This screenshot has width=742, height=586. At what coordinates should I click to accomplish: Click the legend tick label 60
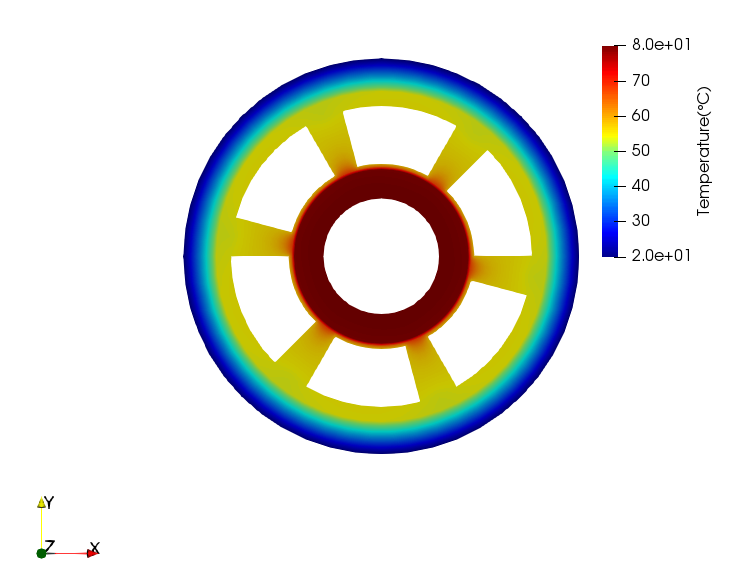point(641,115)
